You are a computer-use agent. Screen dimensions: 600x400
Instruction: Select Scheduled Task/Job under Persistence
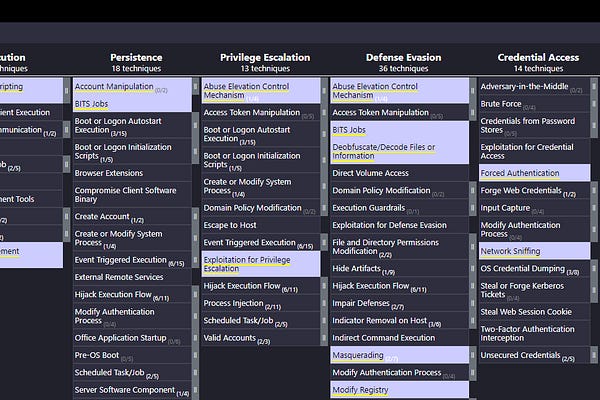[x=132, y=372]
